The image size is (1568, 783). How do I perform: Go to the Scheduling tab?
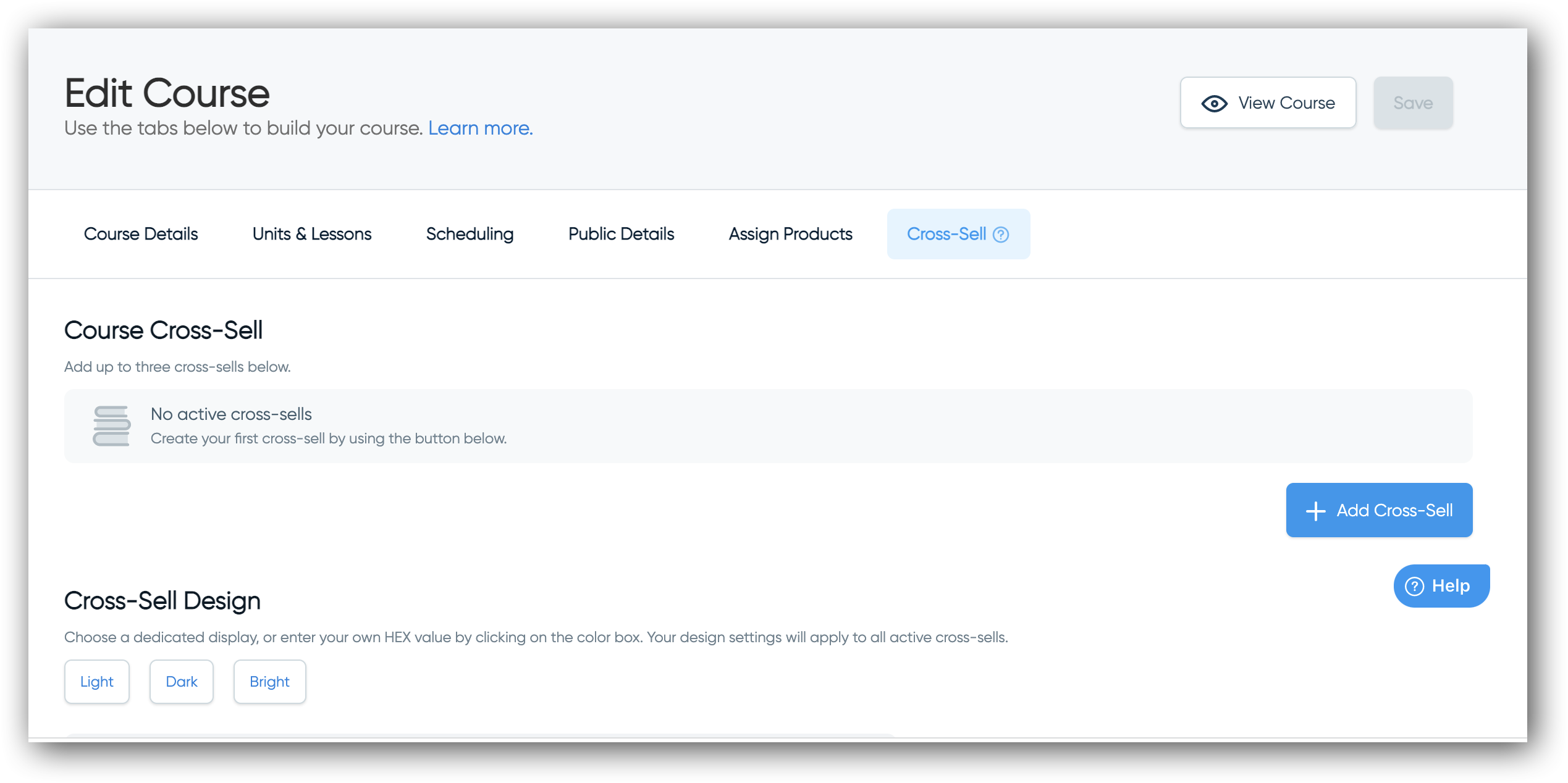(470, 234)
